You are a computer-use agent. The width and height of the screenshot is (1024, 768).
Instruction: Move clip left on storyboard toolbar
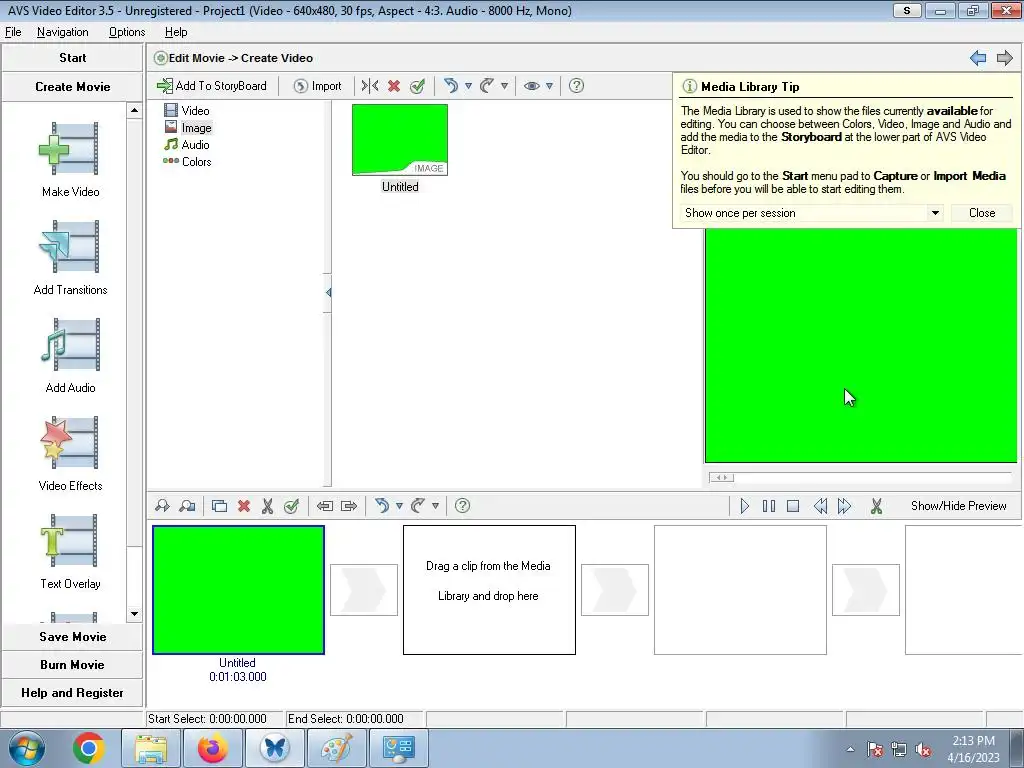[325, 505]
